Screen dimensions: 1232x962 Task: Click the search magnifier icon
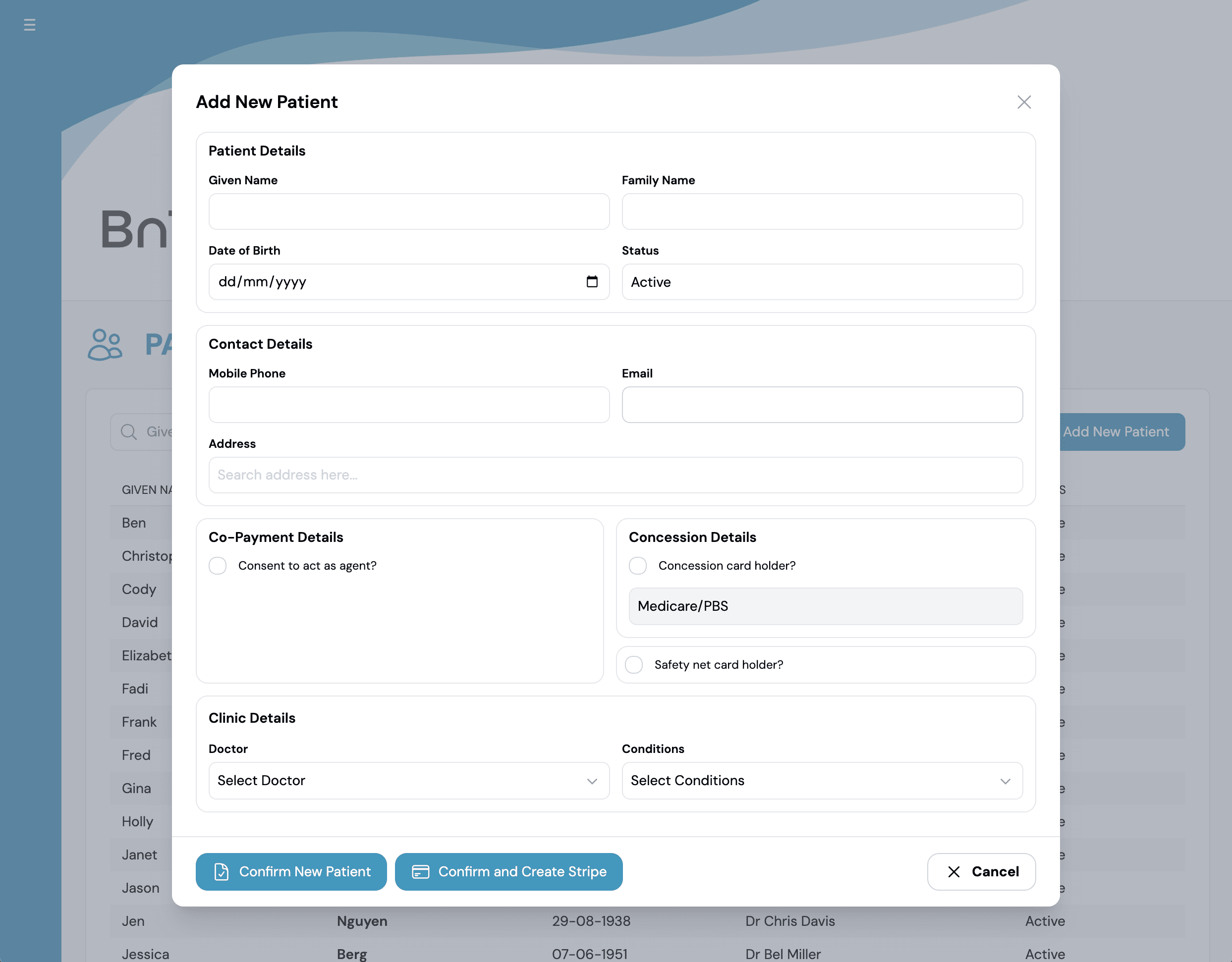click(129, 432)
